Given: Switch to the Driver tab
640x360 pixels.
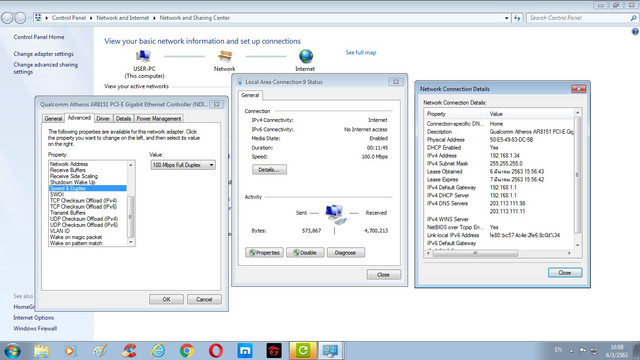Looking at the screenshot, I should [x=103, y=118].
